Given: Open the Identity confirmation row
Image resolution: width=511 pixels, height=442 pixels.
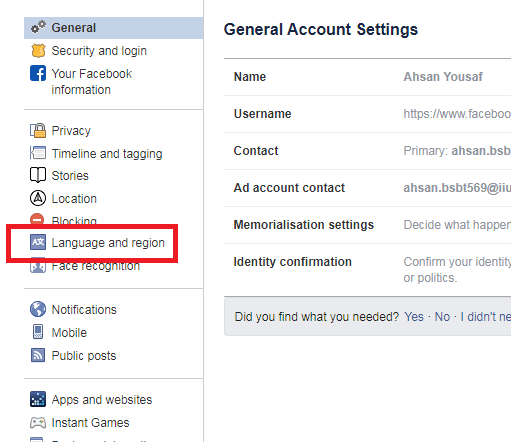Looking at the screenshot, I should click(367, 270).
